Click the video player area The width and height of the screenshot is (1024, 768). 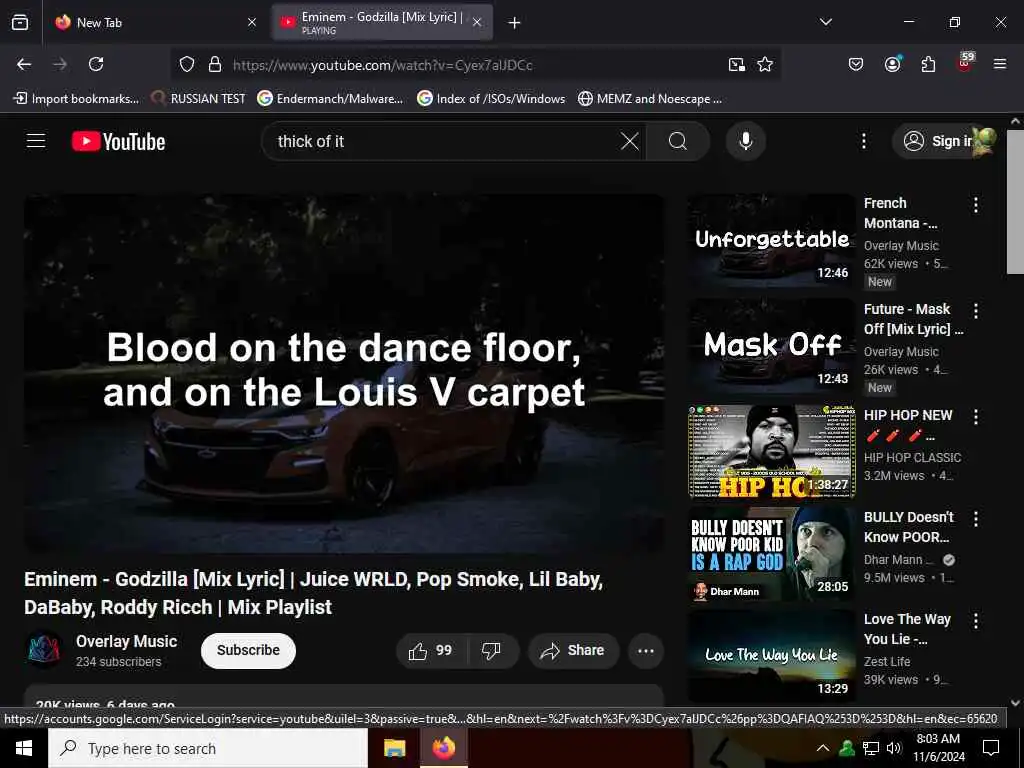344,373
